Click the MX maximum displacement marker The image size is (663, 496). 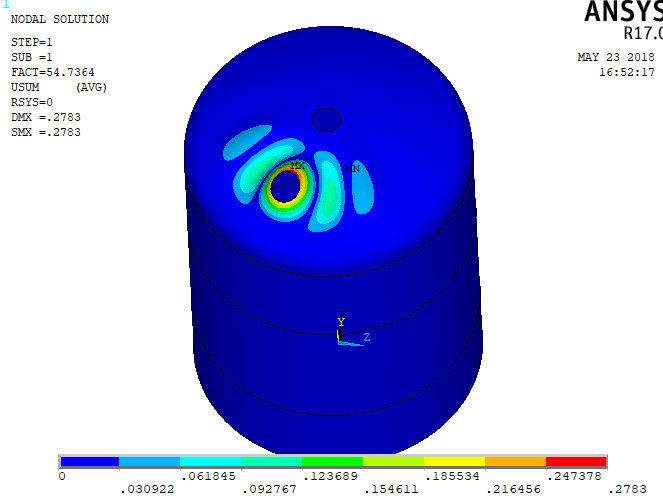click(297, 165)
